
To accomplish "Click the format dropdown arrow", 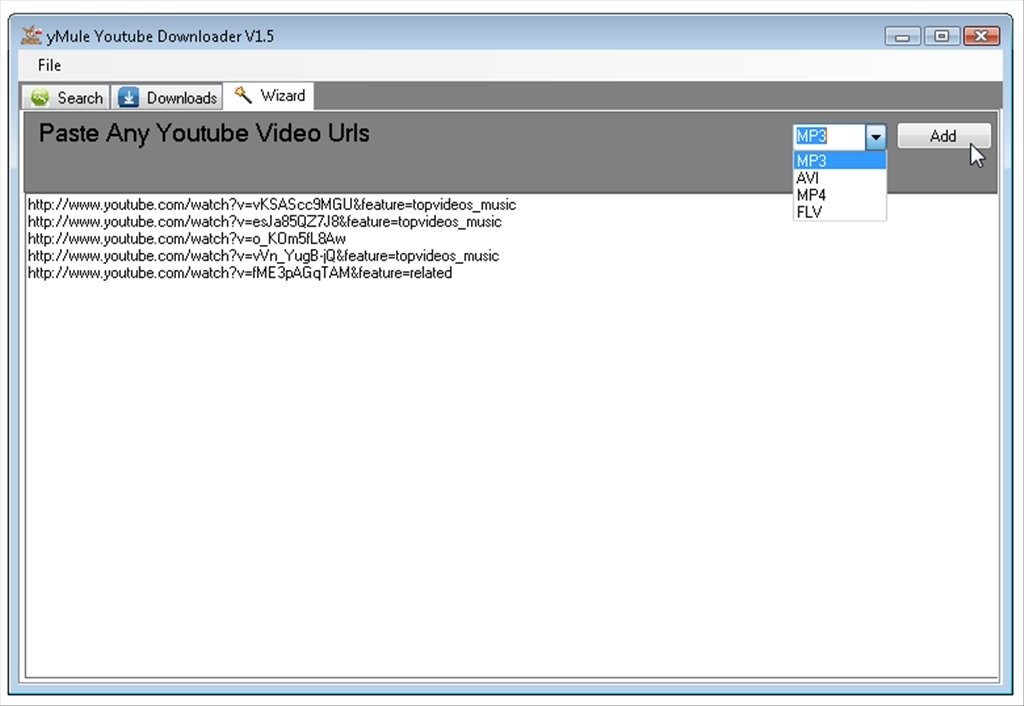I will [876, 136].
